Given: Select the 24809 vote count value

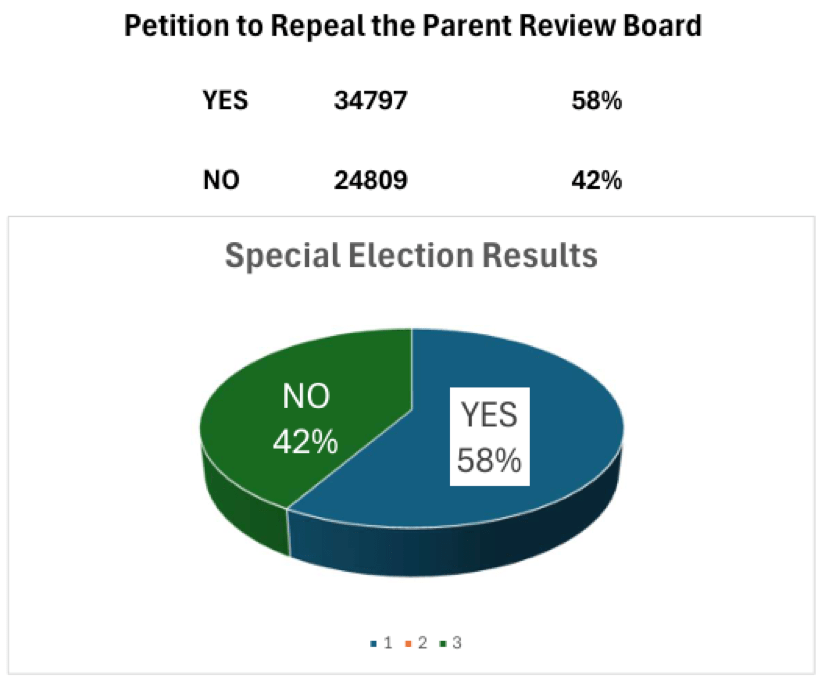Looking at the screenshot, I should point(371,181).
